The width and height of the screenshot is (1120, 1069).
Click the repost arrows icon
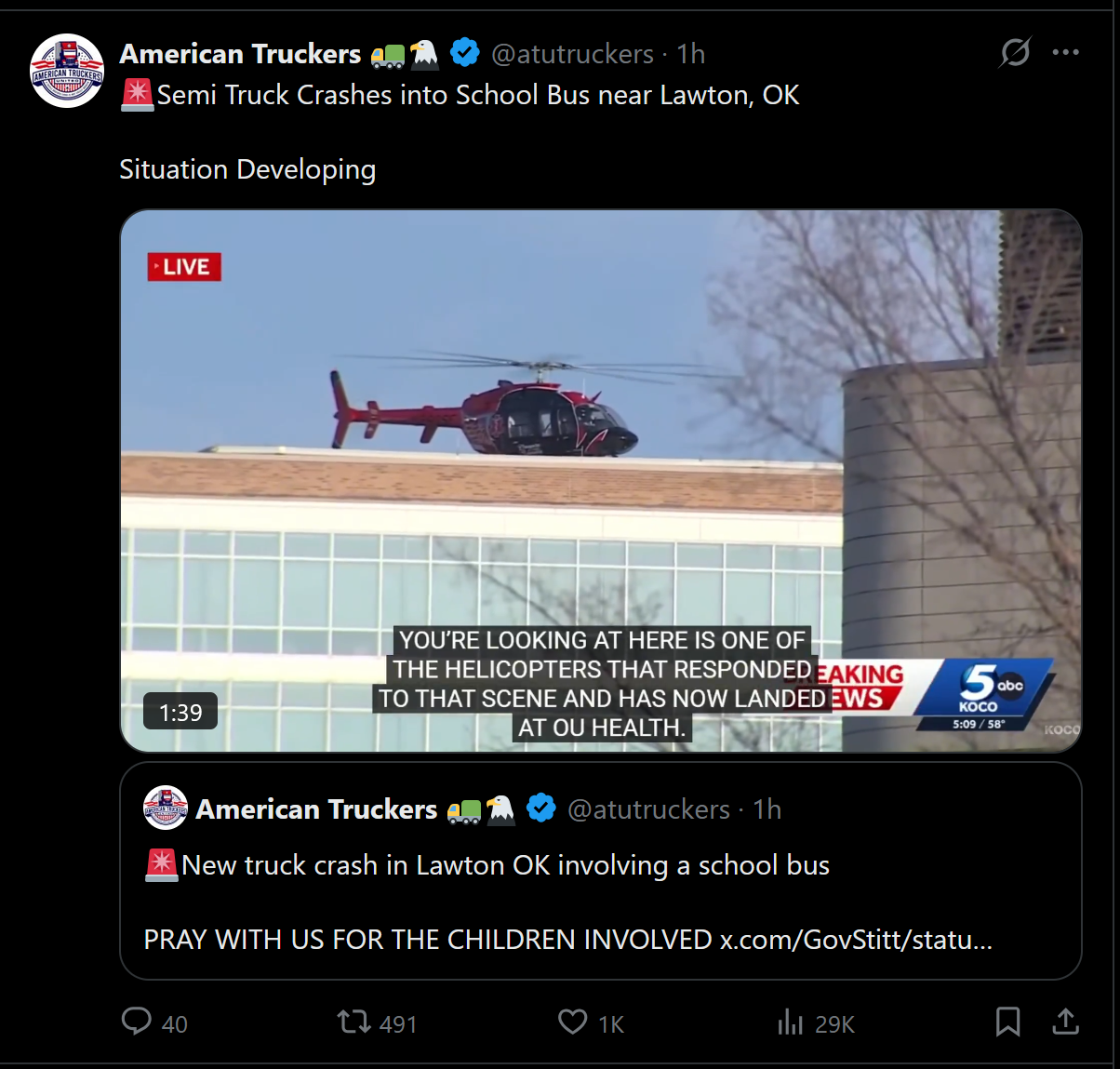pos(353,1022)
